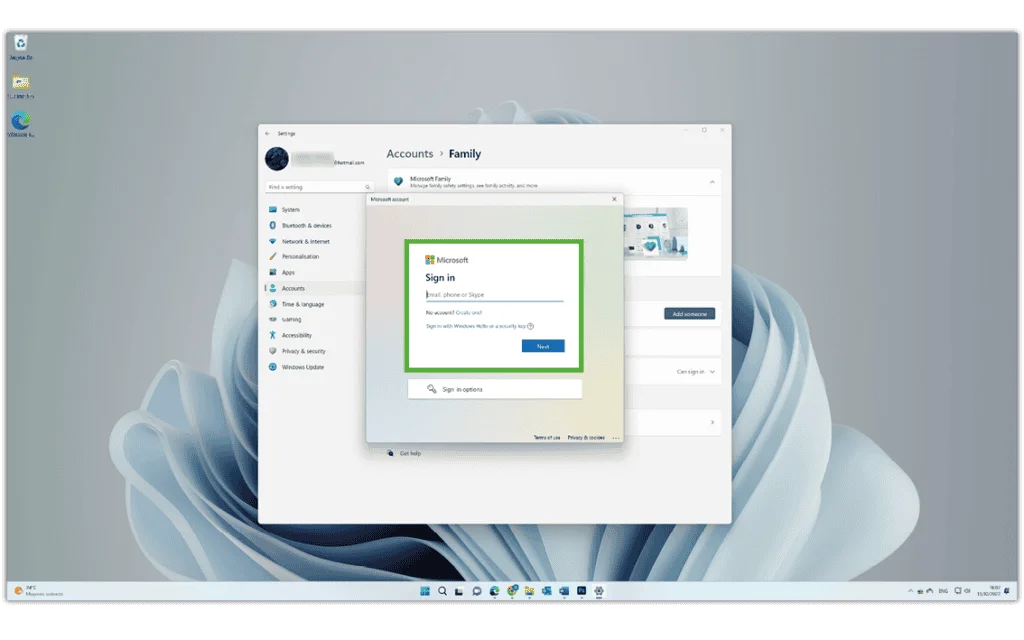Click the Microsoft Family promo image

(x=656, y=234)
